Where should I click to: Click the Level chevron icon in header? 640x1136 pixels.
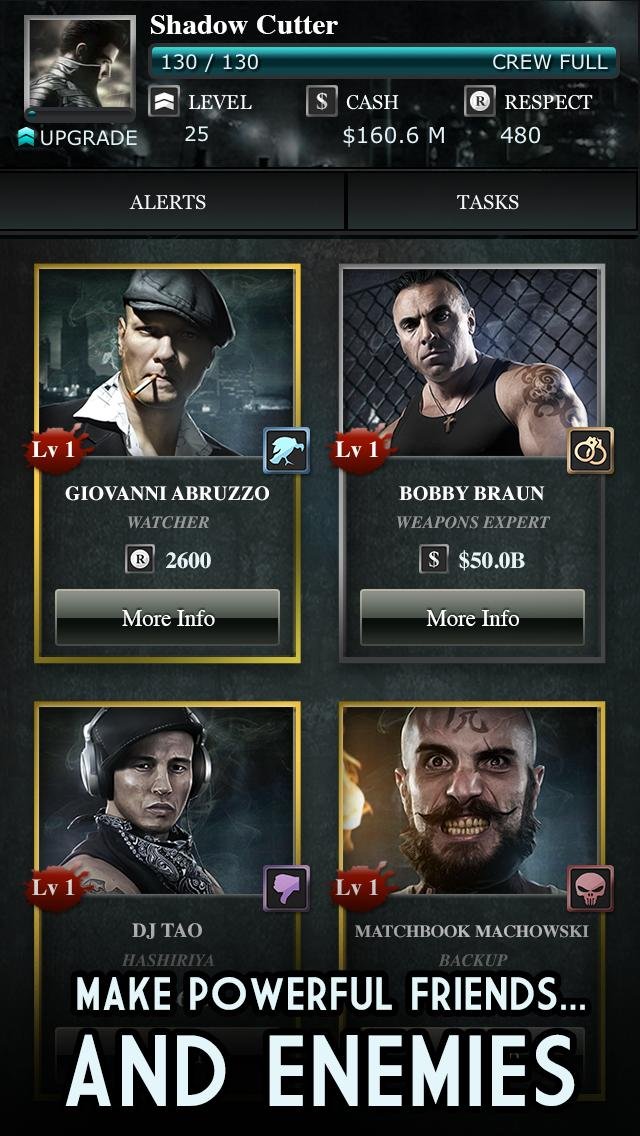point(164,101)
